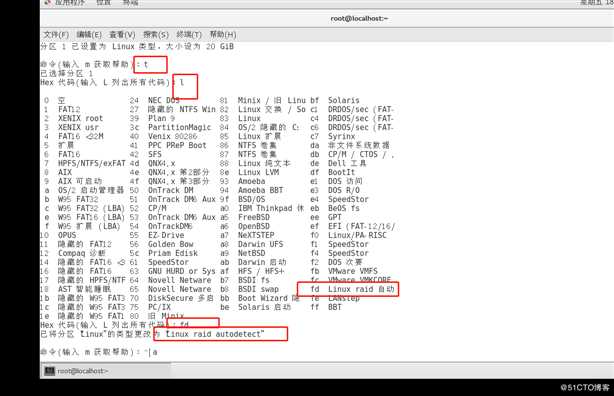
Task: Click the 'f0 Linux/PA-RISC' entry
Action: click(x=349, y=235)
